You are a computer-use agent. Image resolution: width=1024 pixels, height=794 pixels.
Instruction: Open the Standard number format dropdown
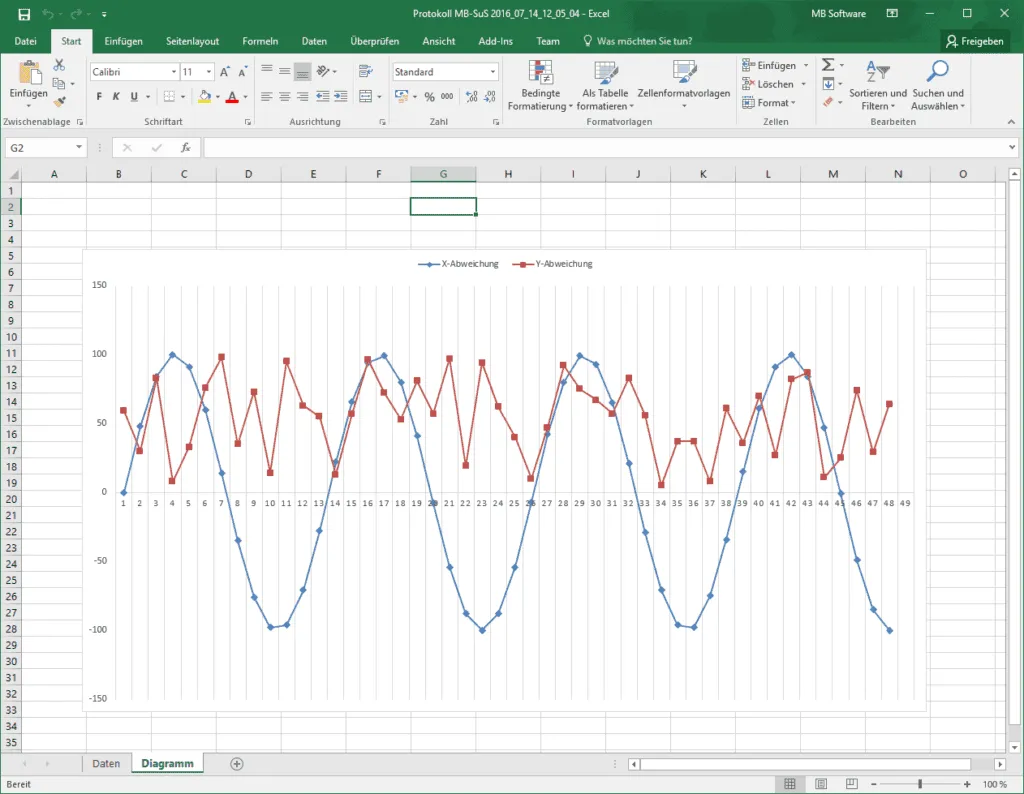[492, 72]
